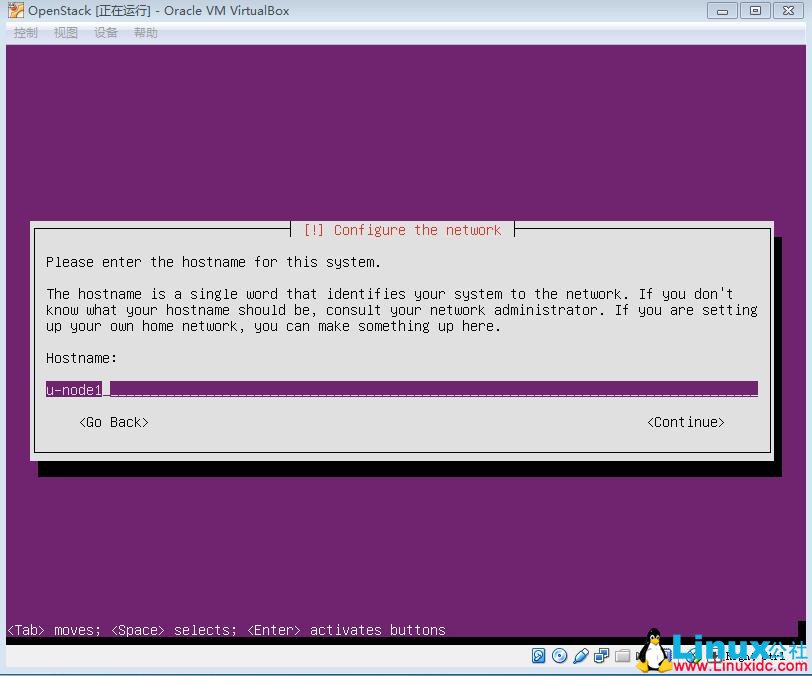812x676 pixels.
Task: Open the 帮助 menu
Action: click(145, 32)
